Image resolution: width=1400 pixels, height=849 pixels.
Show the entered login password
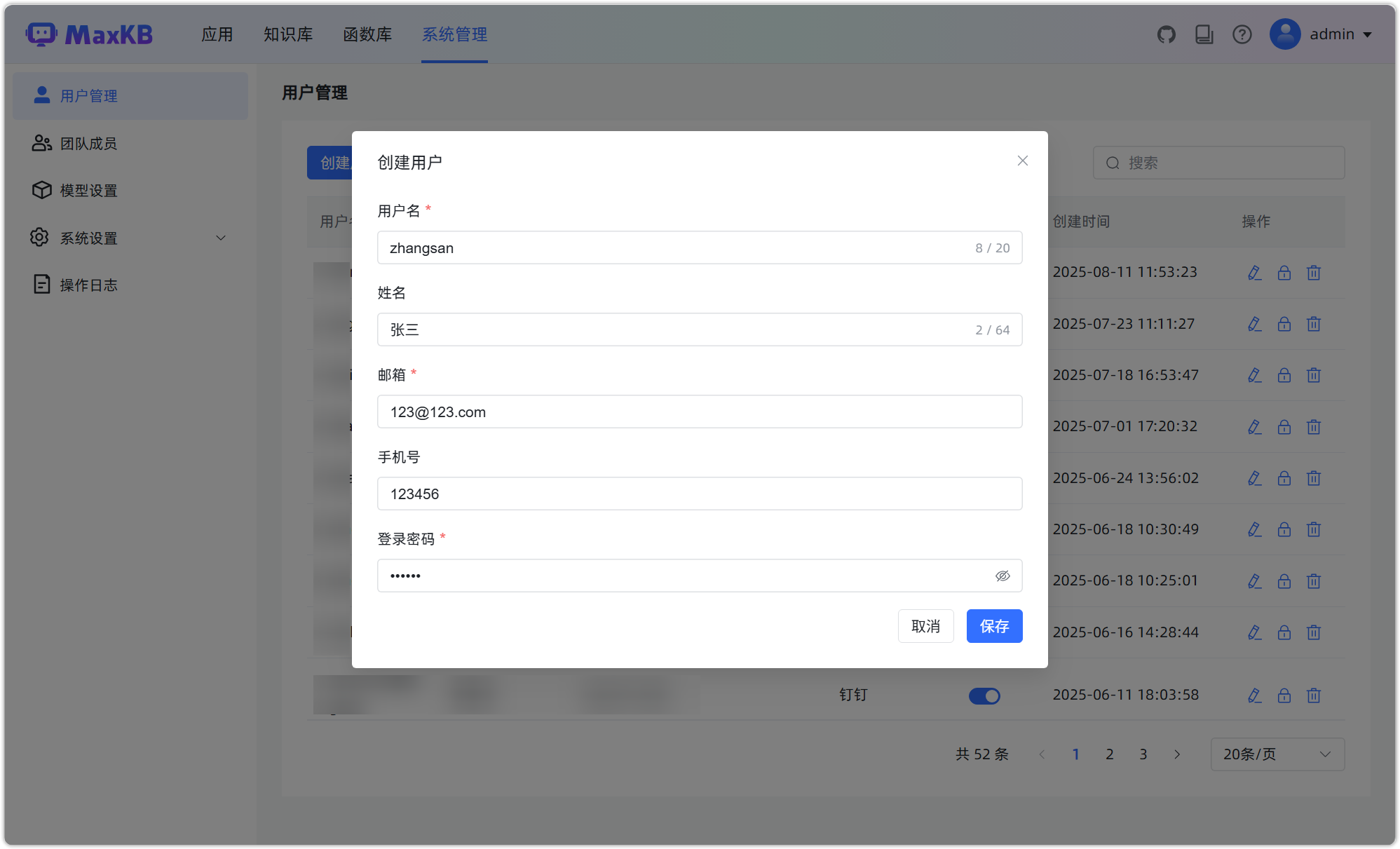click(x=1003, y=576)
